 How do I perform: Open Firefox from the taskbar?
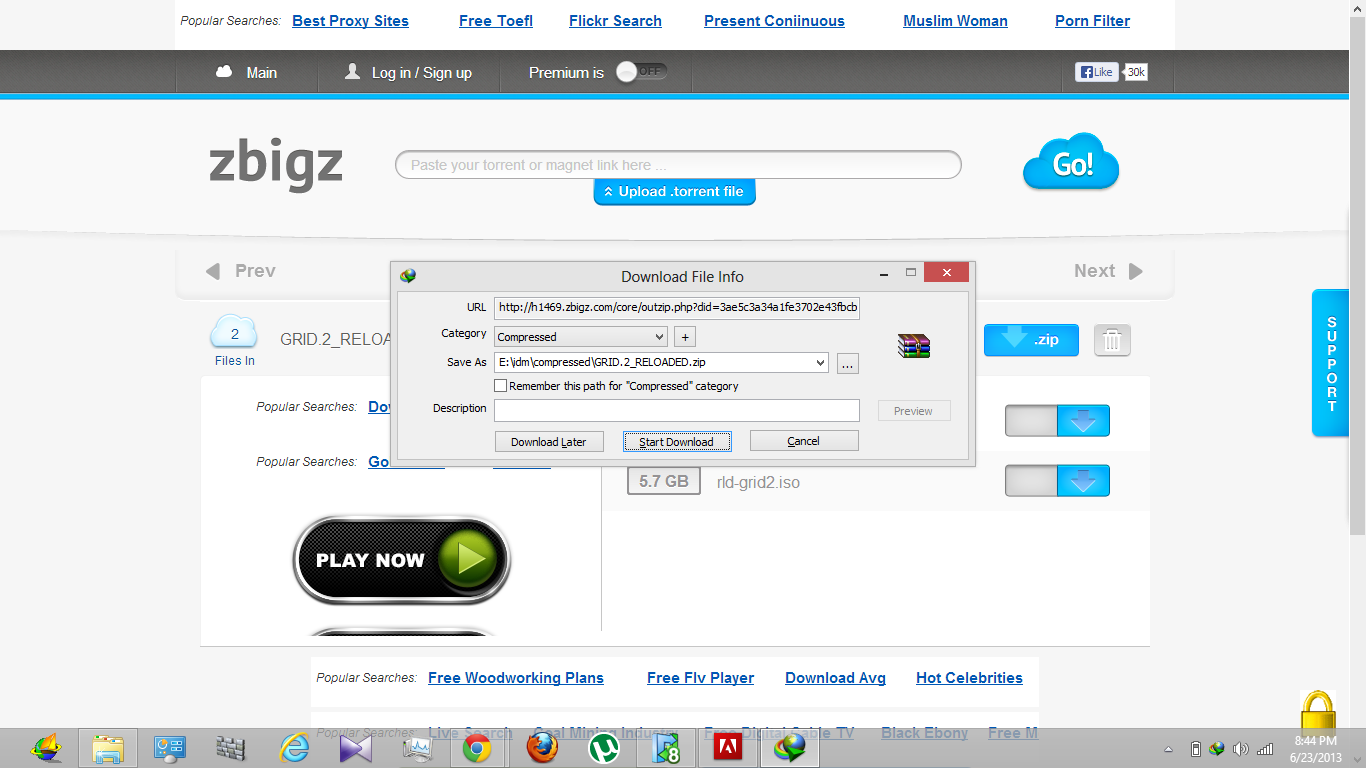click(542, 748)
